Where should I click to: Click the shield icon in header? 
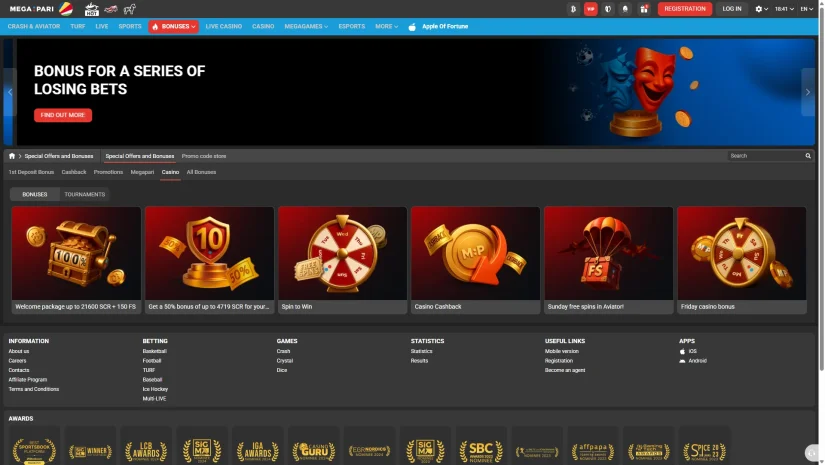(x=608, y=9)
